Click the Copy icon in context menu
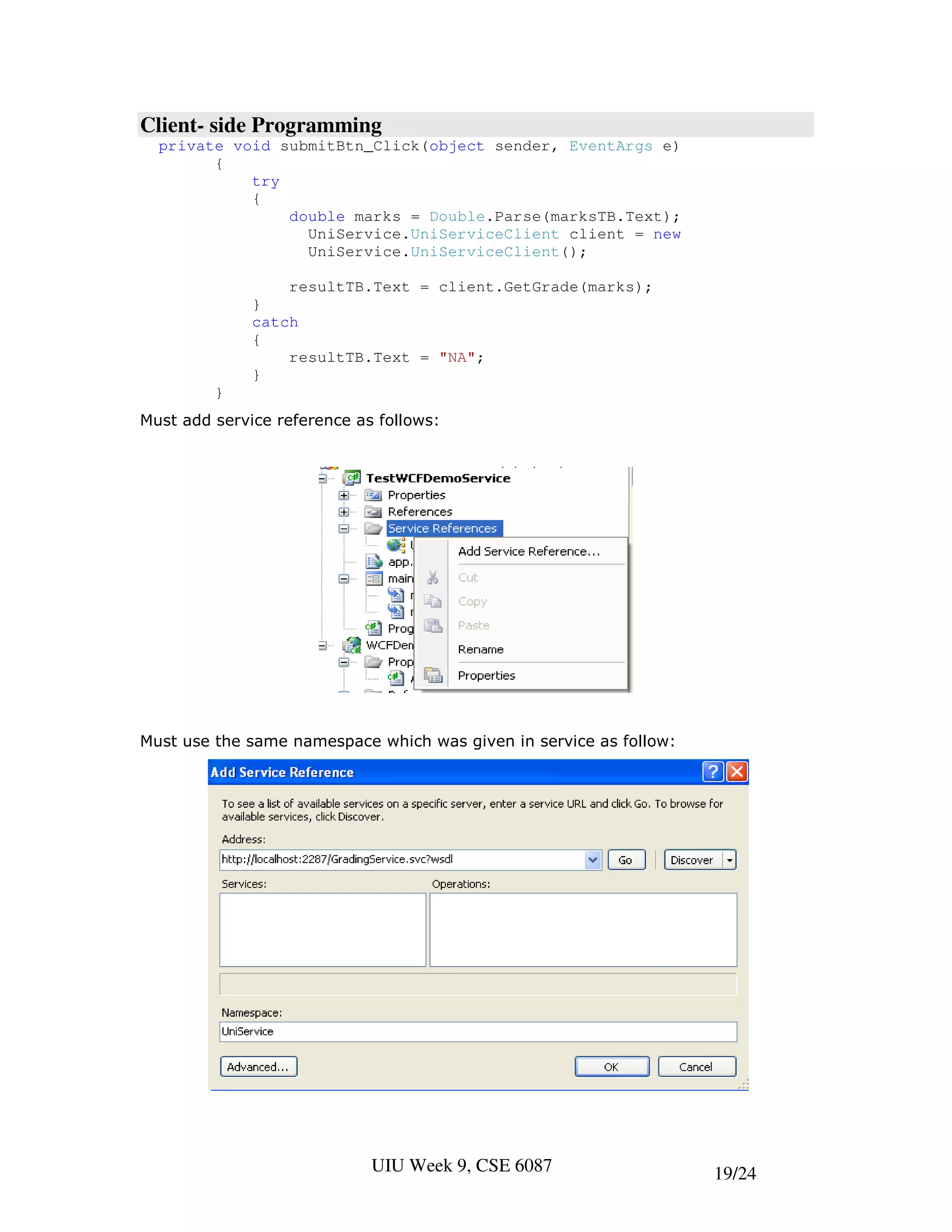The image size is (952, 1232). tap(433, 601)
